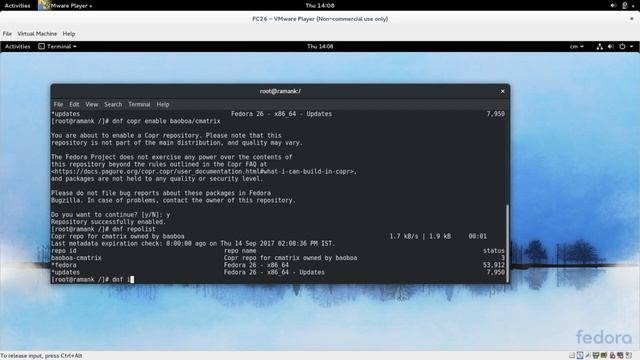
Task: Click 'The Fedora Project does not exercise' line
Action: click(x=172, y=157)
